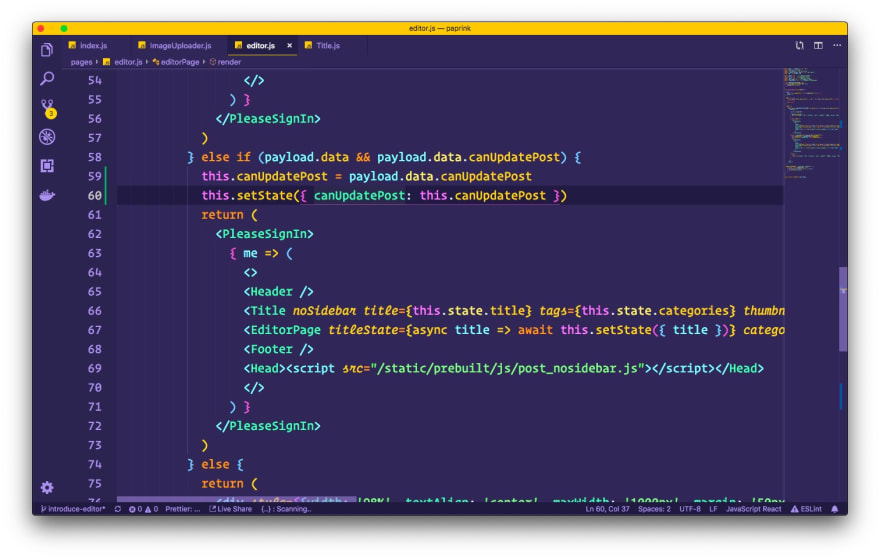Click line number 60 in the gutter
This screenshot has width=880, height=558.
pos(94,195)
